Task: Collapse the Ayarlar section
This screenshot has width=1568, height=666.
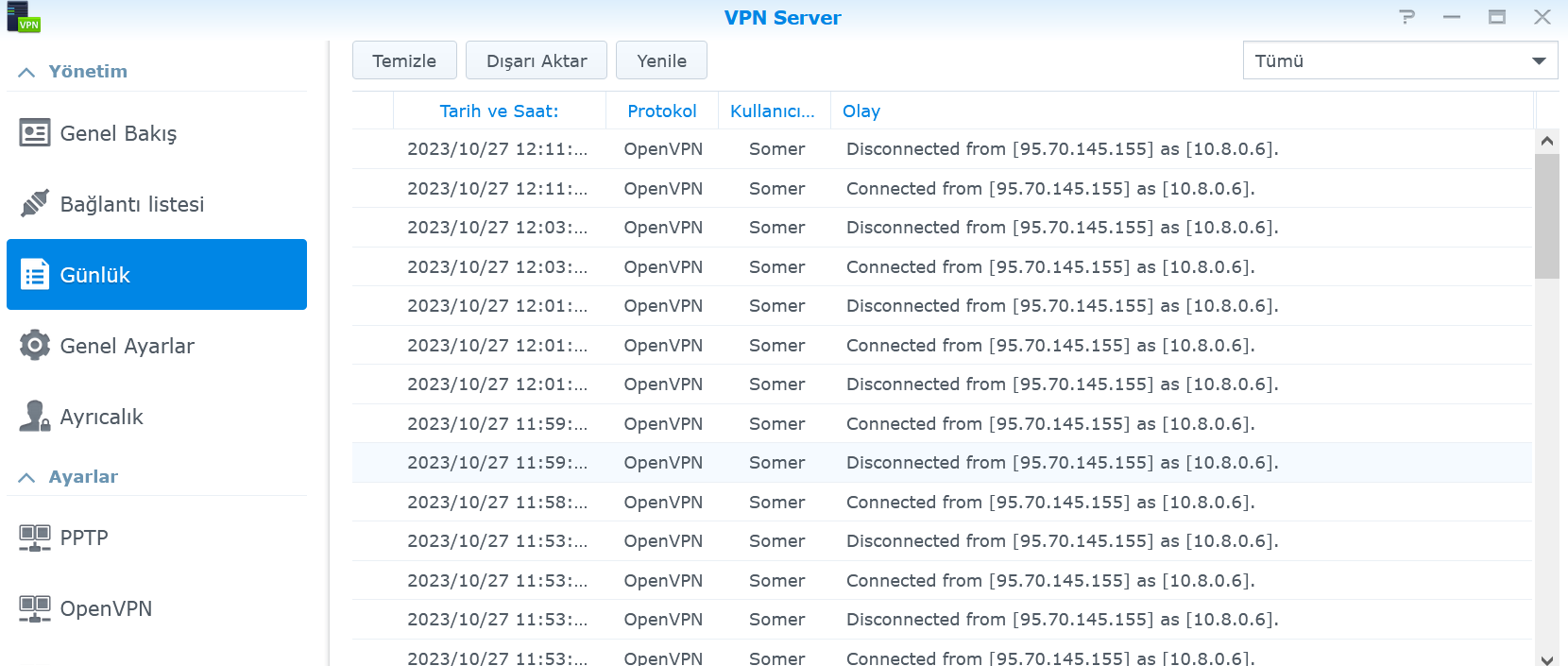Action: (x=26, y=477)
